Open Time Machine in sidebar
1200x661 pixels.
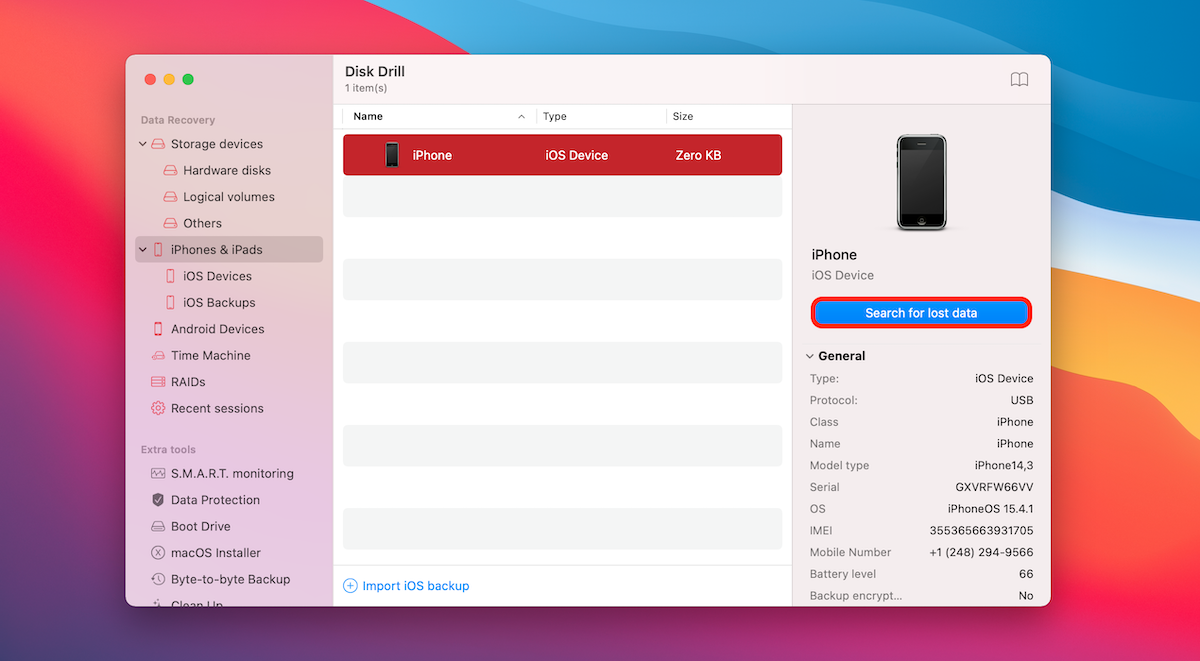[x=211, y=355]
